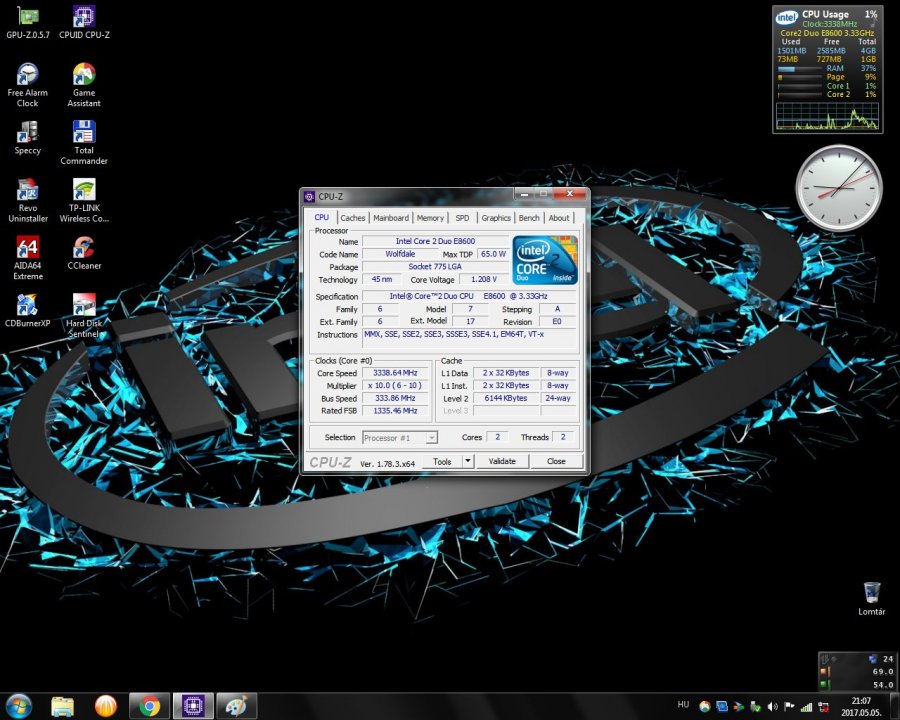Open Revo Uninstaller desktop icon
900x720 pixels.
(x=28, y=190)
